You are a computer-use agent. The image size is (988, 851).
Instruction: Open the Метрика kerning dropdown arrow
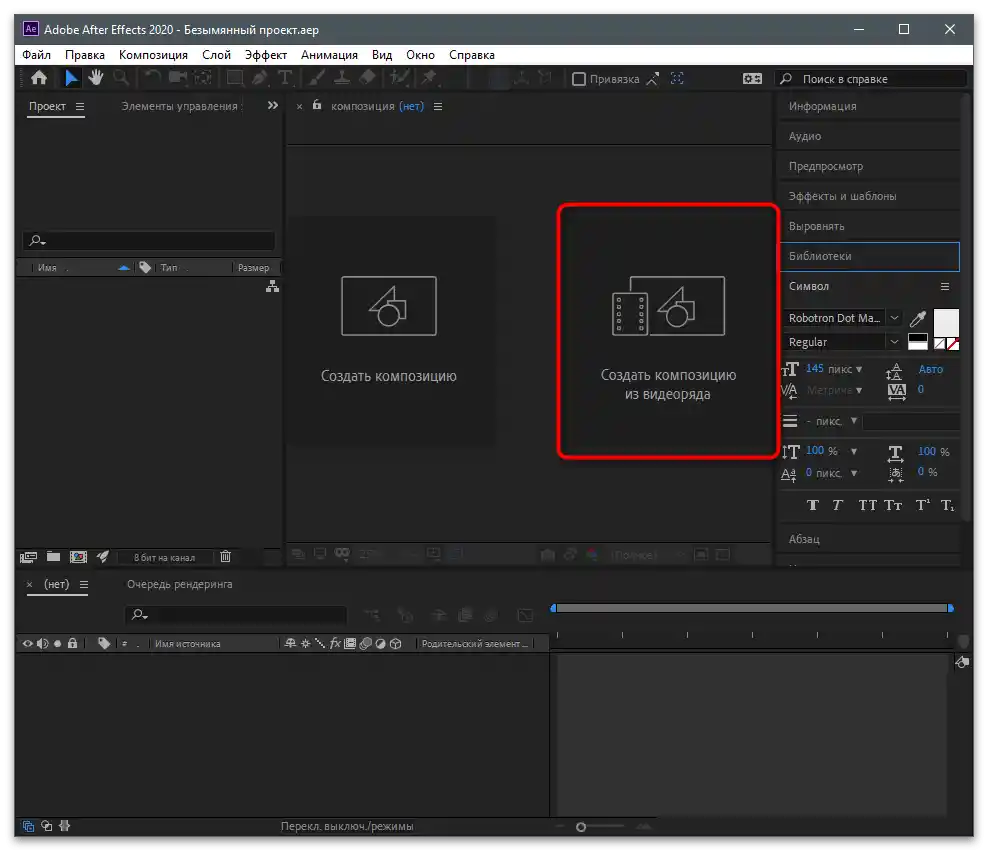[x=859, y=391]
